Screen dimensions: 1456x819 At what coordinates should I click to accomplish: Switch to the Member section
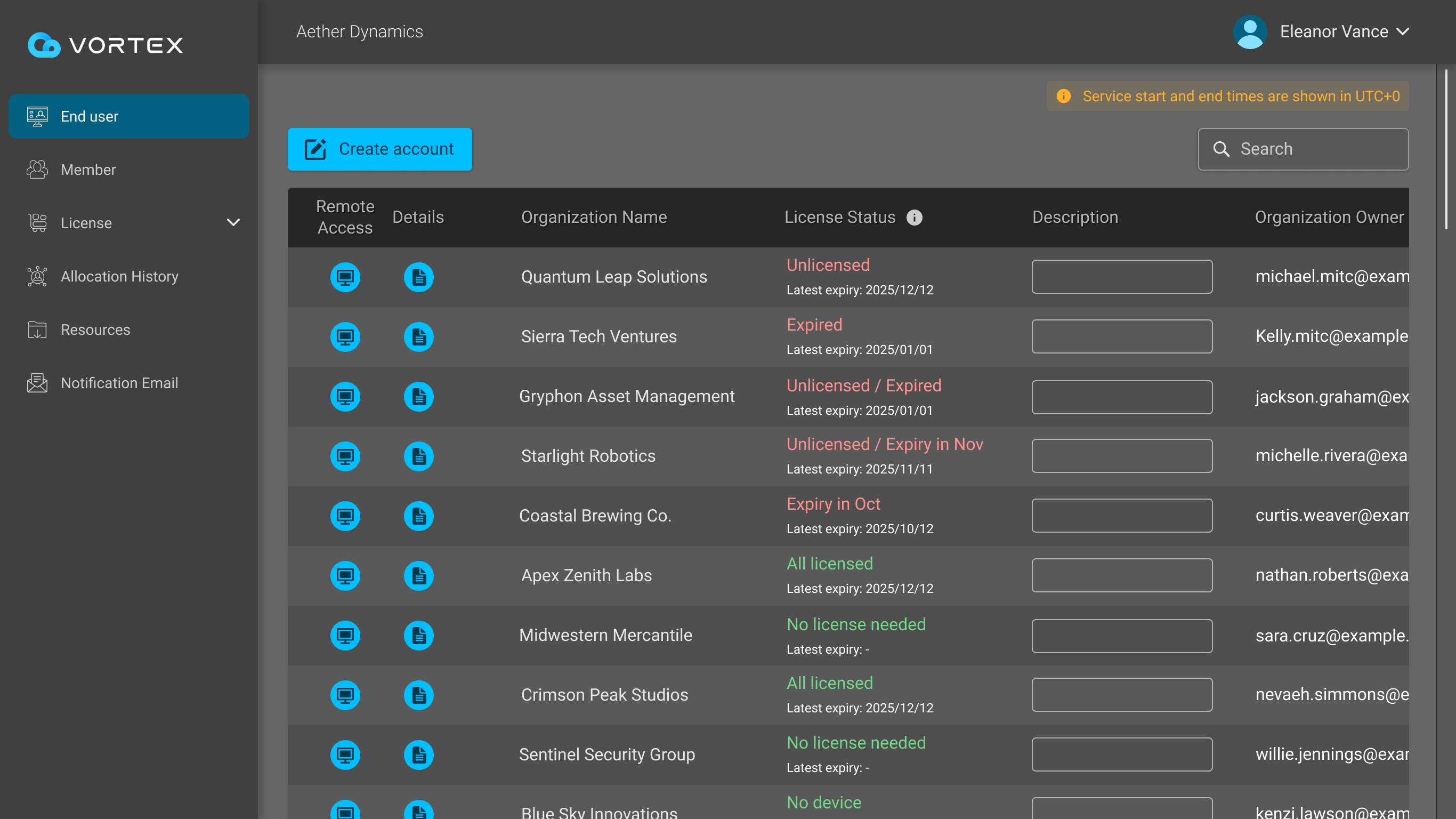click(88, 169)
